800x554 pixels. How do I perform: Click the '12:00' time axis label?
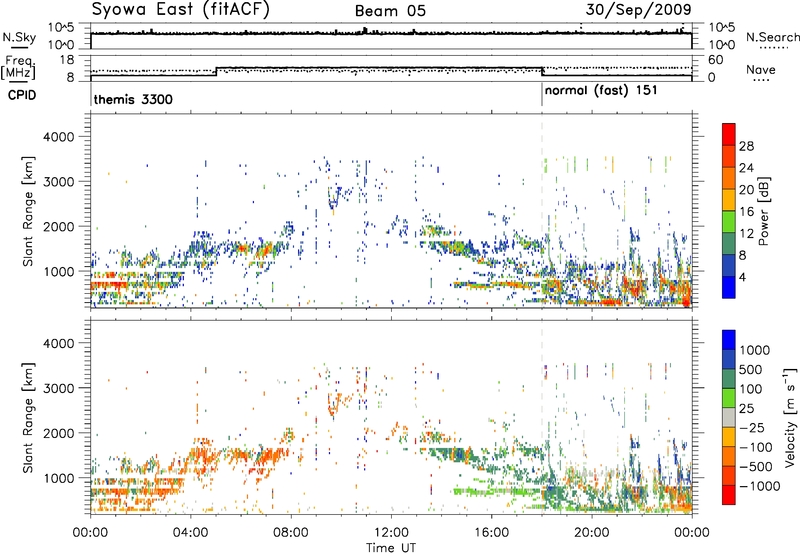coord(391,533)
